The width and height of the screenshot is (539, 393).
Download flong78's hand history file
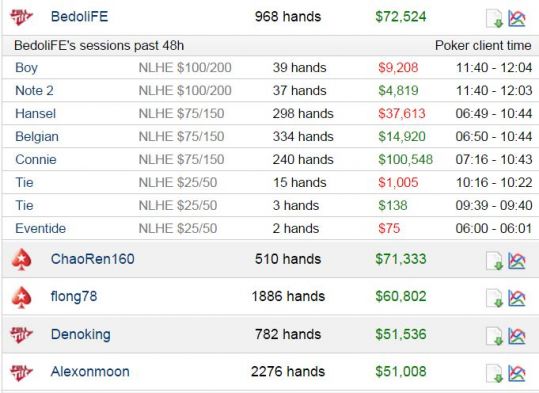tap(494, 298)
